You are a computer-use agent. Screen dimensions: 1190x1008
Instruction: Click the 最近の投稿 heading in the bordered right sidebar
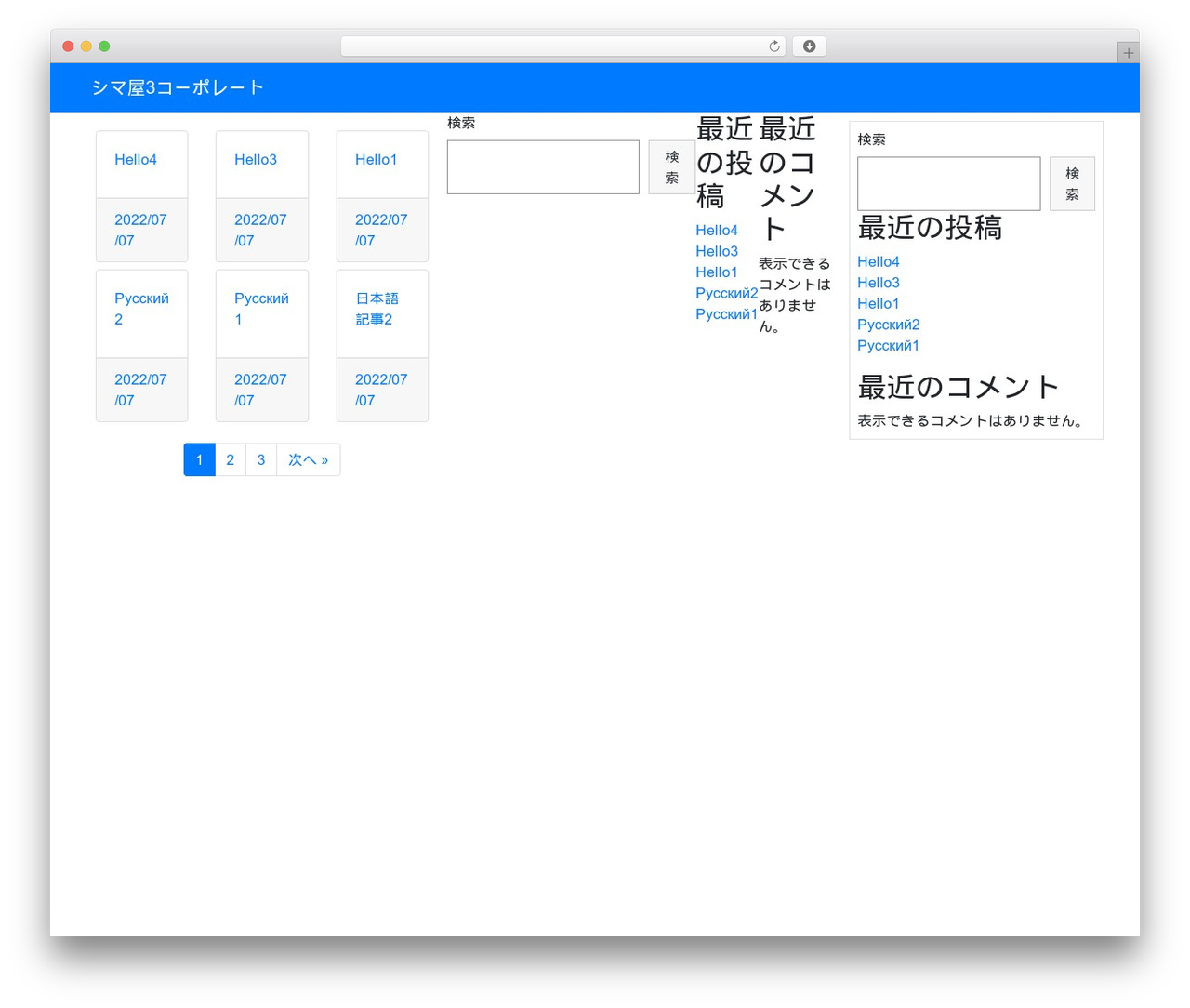point(930,228)
